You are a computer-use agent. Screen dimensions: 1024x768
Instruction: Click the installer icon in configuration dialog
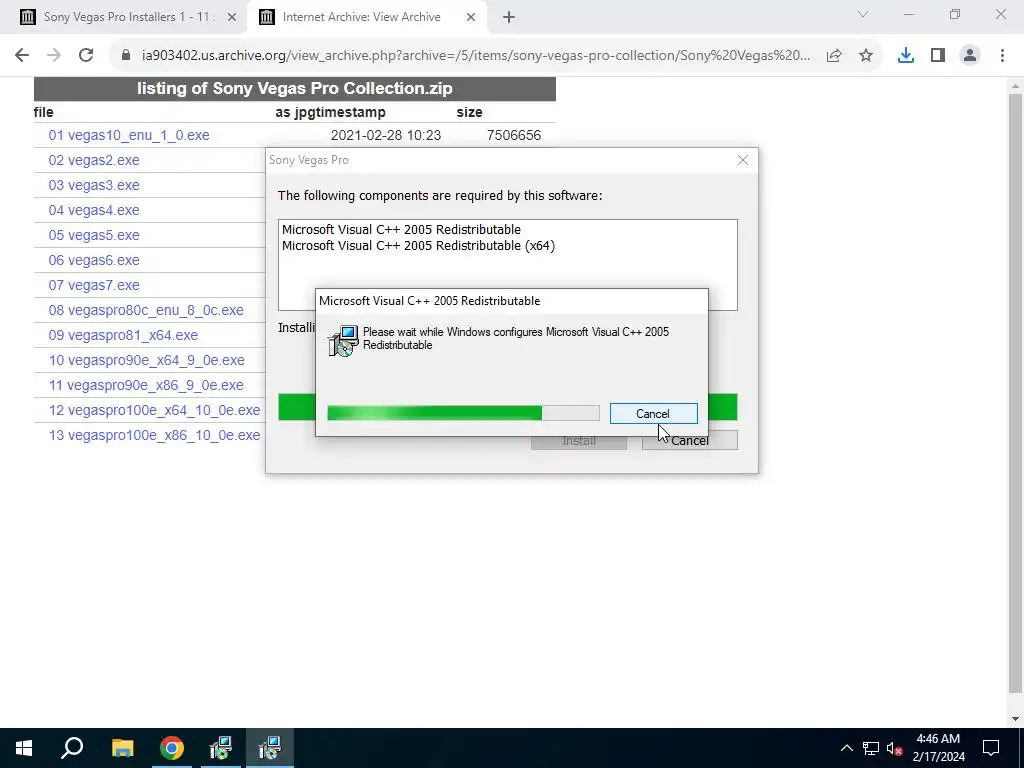point(344,341)
